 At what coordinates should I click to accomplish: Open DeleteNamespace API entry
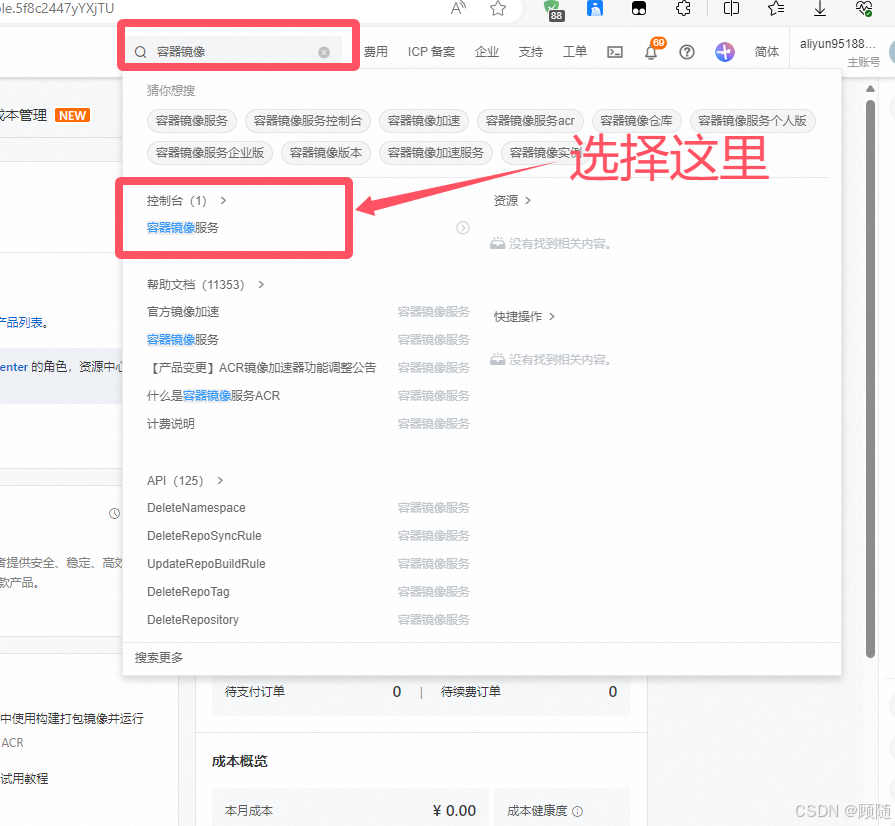coord(196,508)
